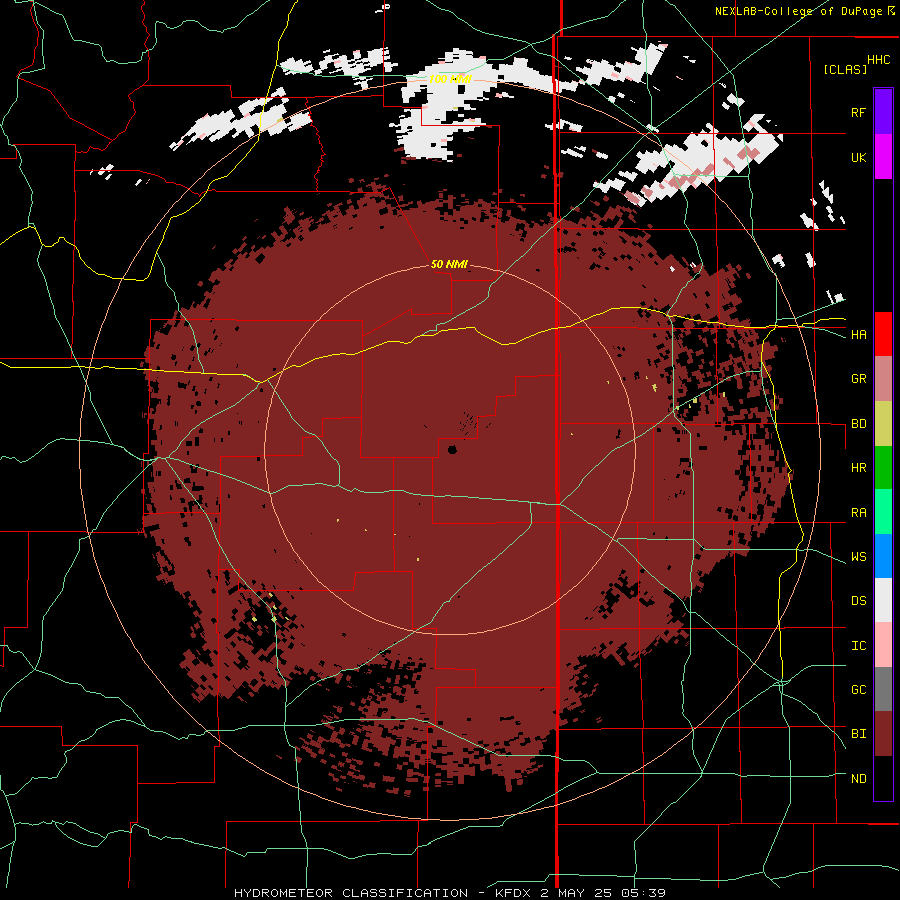Click the 'GC' legend label
This screenshot has width=900, height=900.
[x=858, y=690]
